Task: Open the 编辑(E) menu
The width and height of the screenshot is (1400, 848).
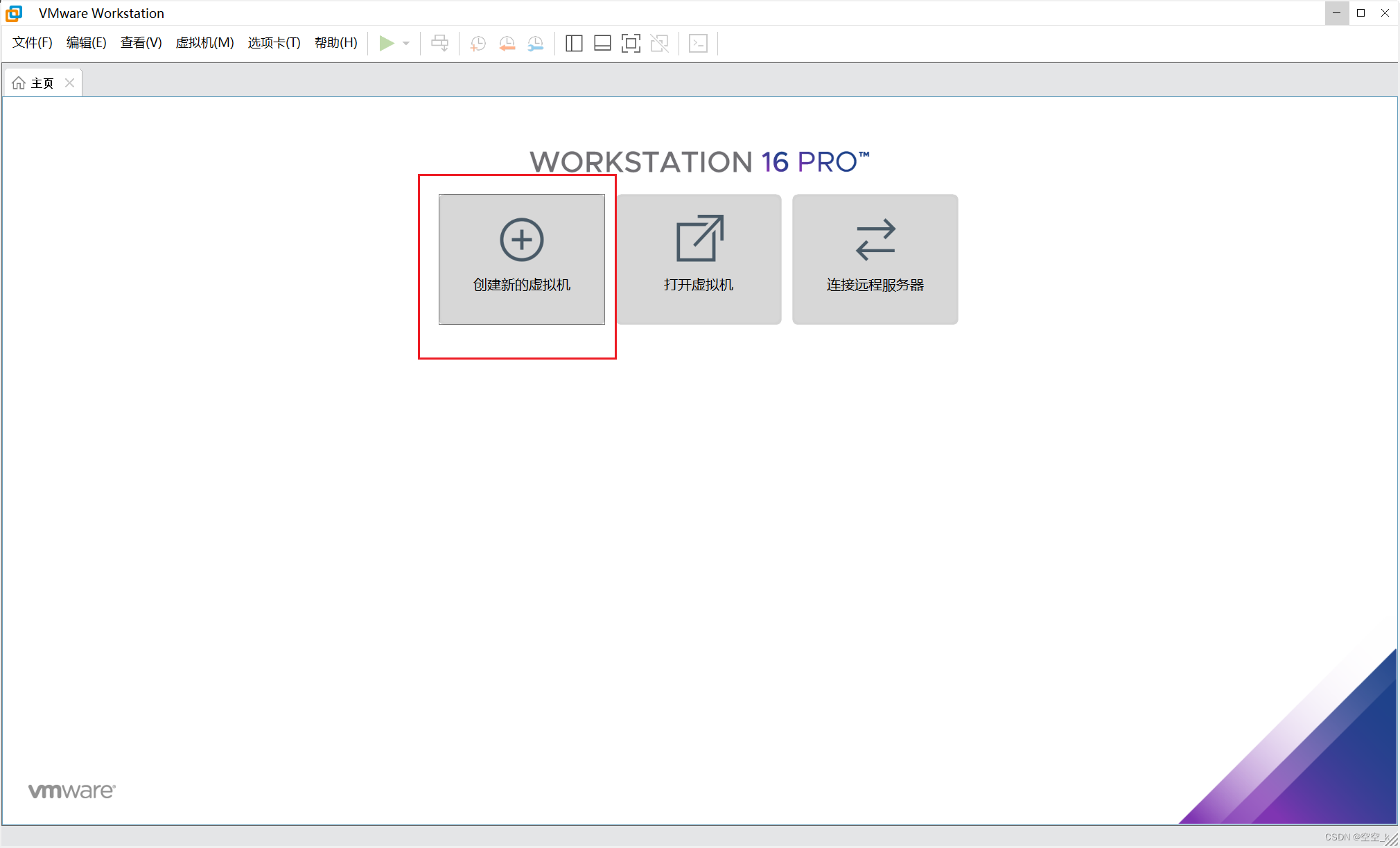Action: coord(86,43)
